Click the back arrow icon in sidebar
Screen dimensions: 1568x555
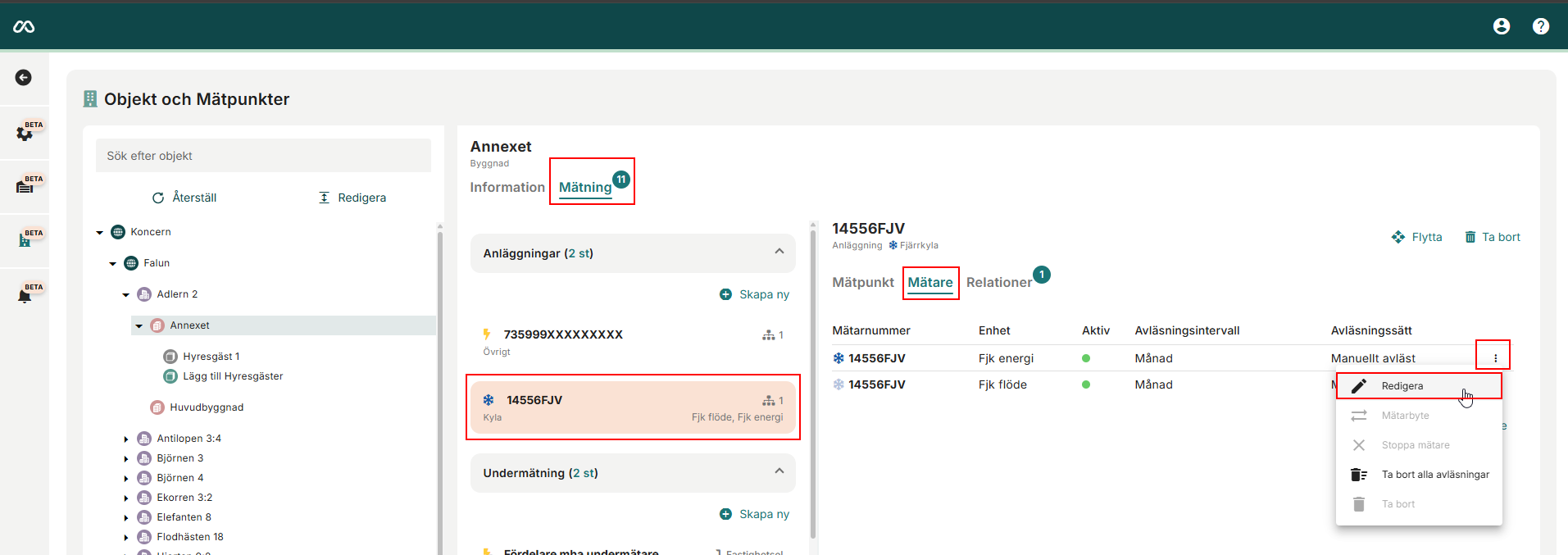24,77
